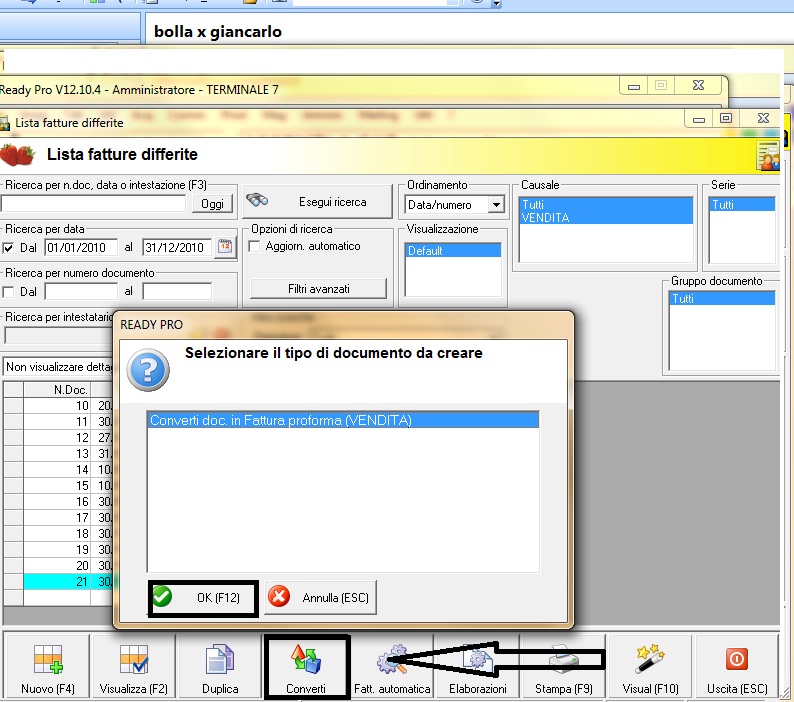The height and width of the screenshot is (702, 794).
Task: Click the Duplica document icon
Action: coord(220,659)
